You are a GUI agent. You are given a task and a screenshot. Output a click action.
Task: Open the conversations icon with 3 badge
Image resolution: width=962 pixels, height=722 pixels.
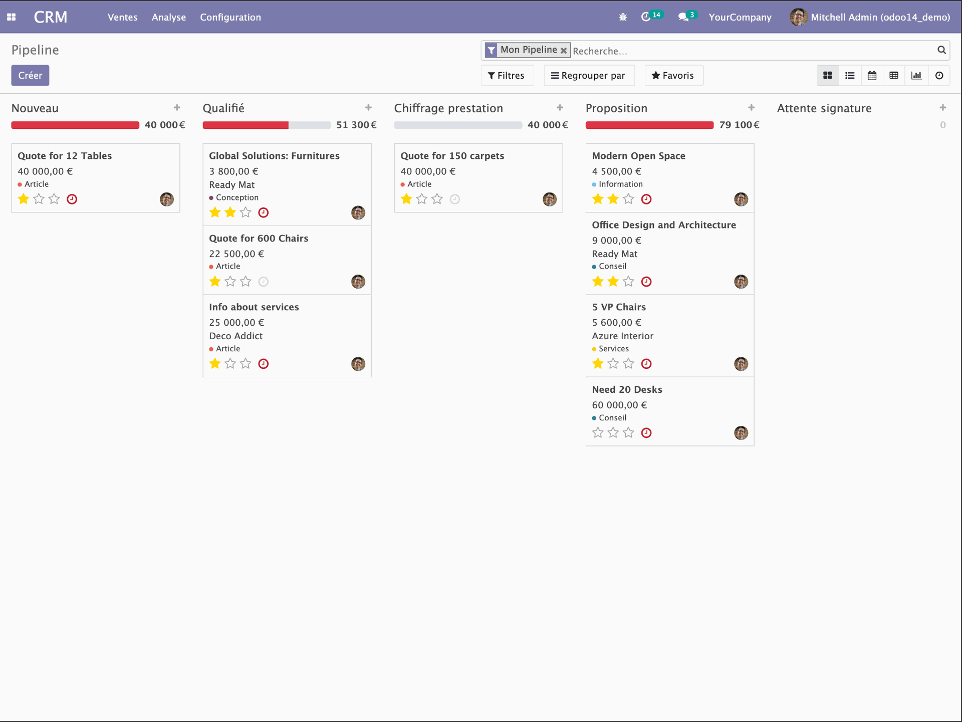click(683, 17)
